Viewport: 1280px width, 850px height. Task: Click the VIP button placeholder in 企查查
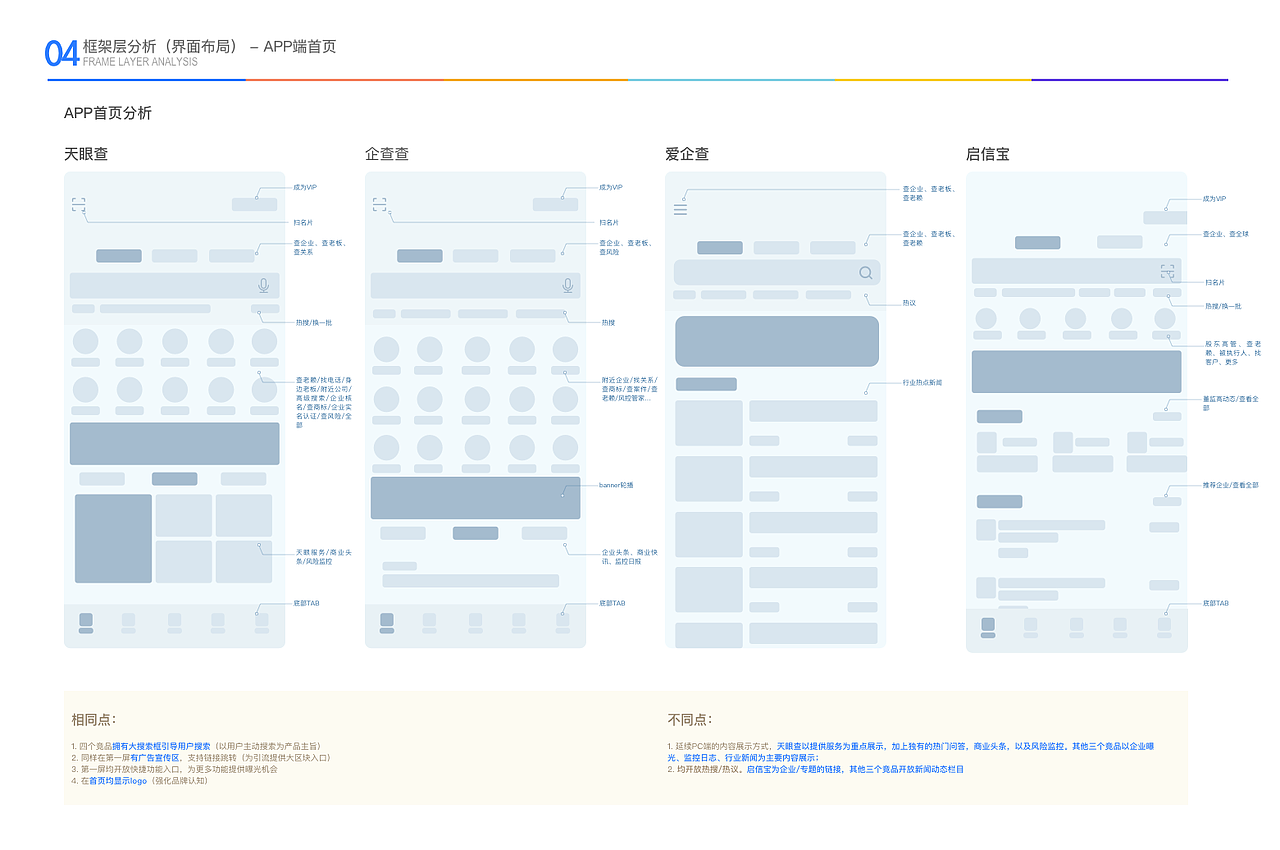(x=555, y=205)
